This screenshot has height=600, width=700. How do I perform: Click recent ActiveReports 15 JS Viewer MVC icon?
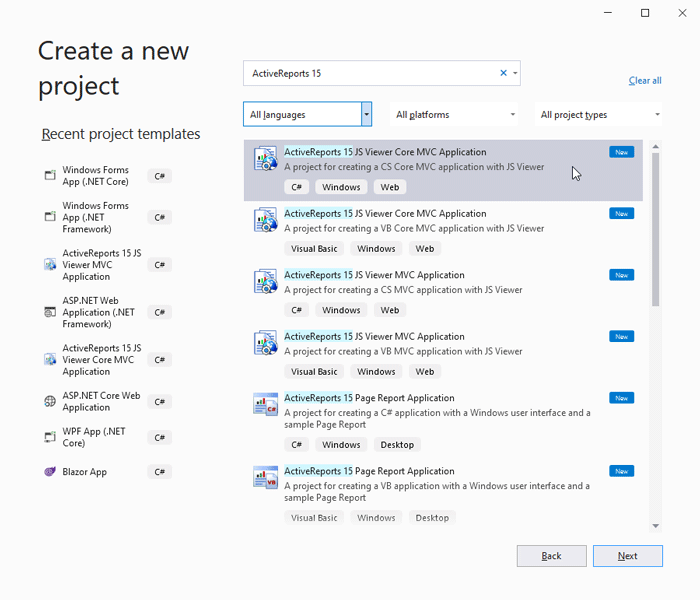coord(50,265)
